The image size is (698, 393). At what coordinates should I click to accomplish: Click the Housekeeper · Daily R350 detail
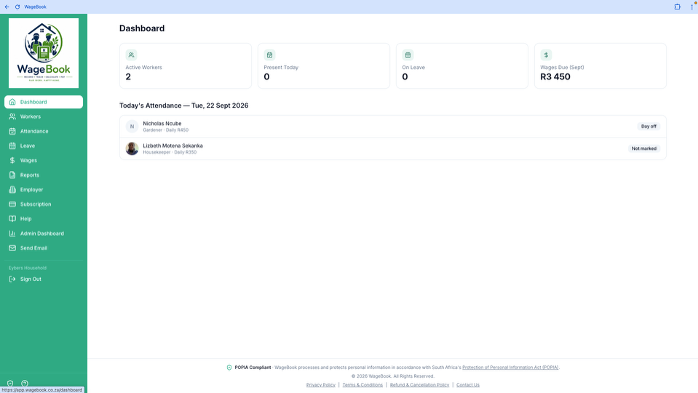coord(170,152)
